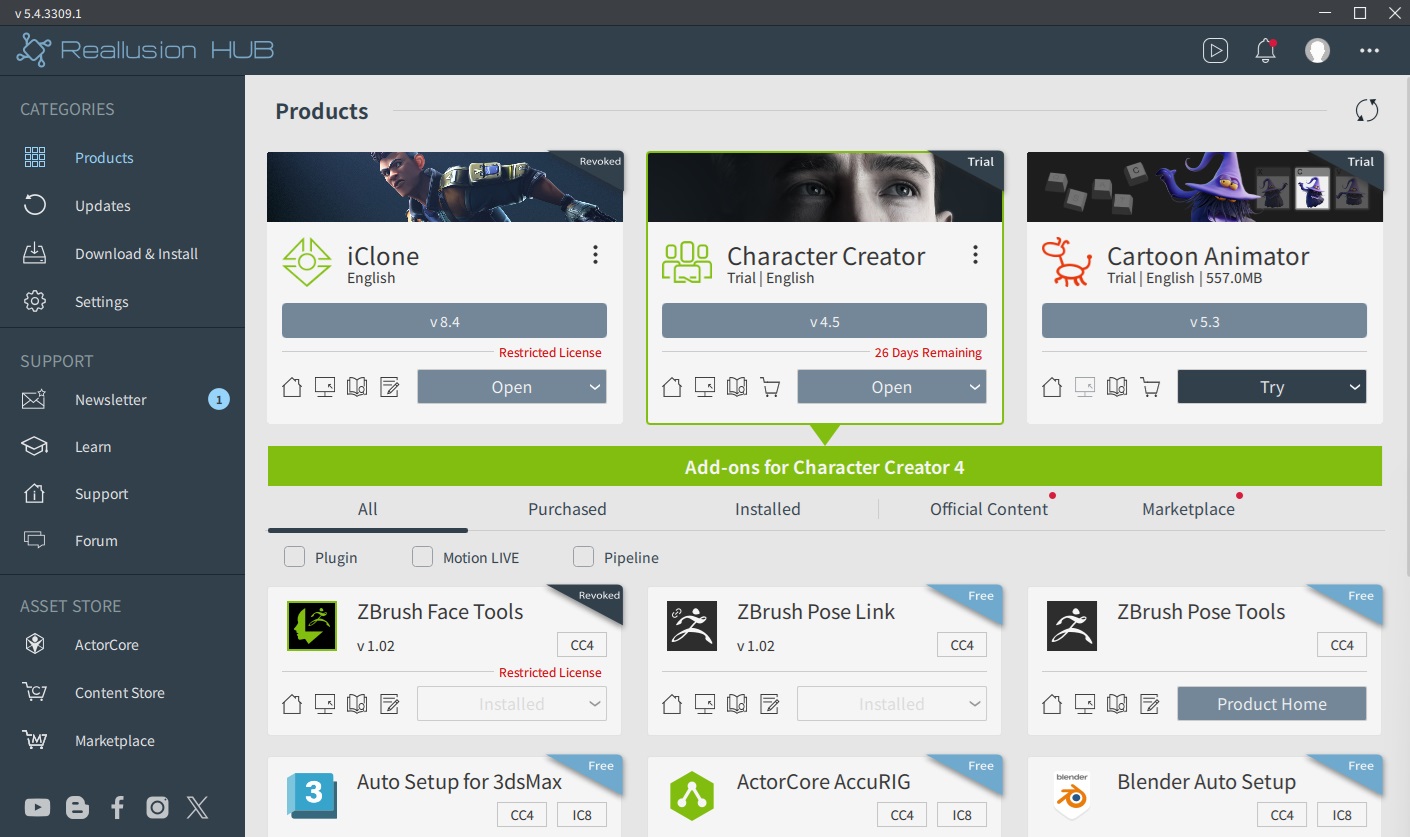Select Cartoon Animator version v 5.3 bar
Image resolution: width=1410 pixels, height=837 pixels.
(1204, 321)
